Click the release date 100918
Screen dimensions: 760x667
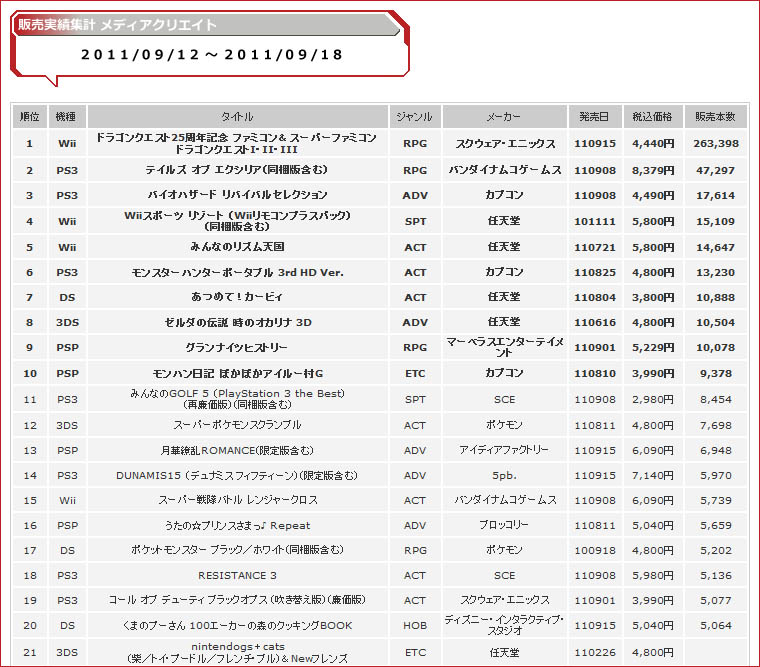[x=595, y=551]
